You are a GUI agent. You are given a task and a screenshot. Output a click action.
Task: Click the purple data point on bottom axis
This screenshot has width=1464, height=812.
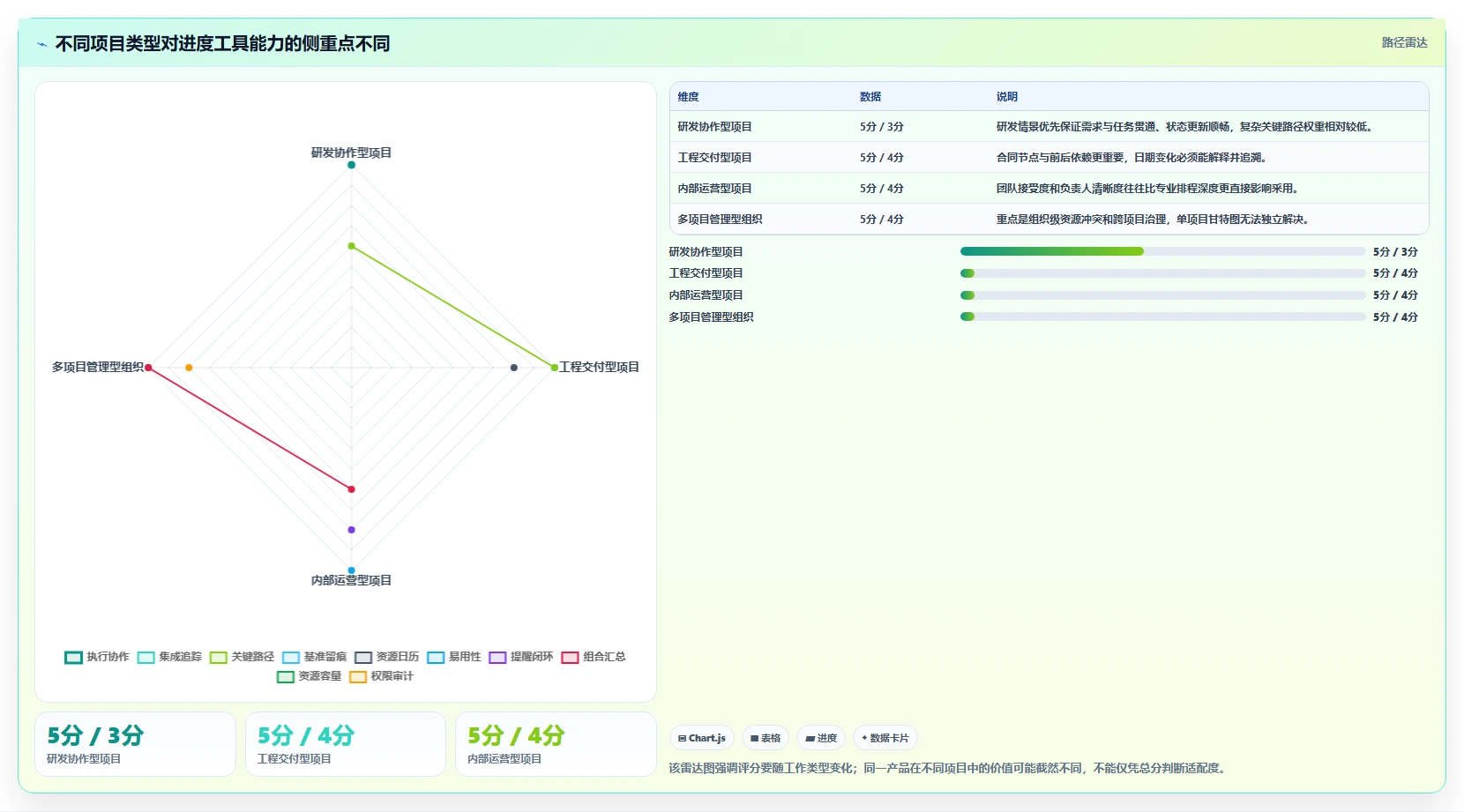(x=351, y=530)
